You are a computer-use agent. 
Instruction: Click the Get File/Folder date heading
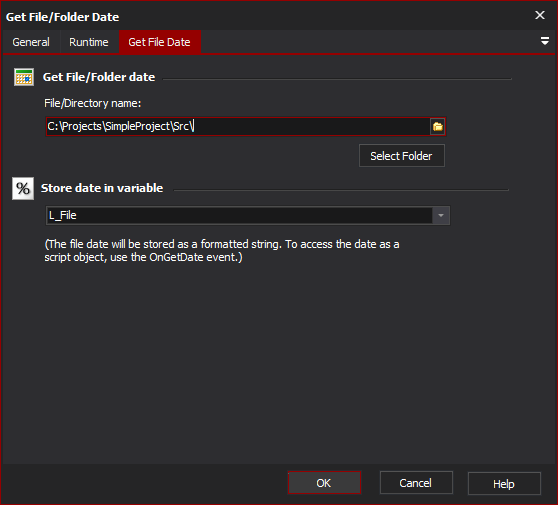tap(99, 77)
